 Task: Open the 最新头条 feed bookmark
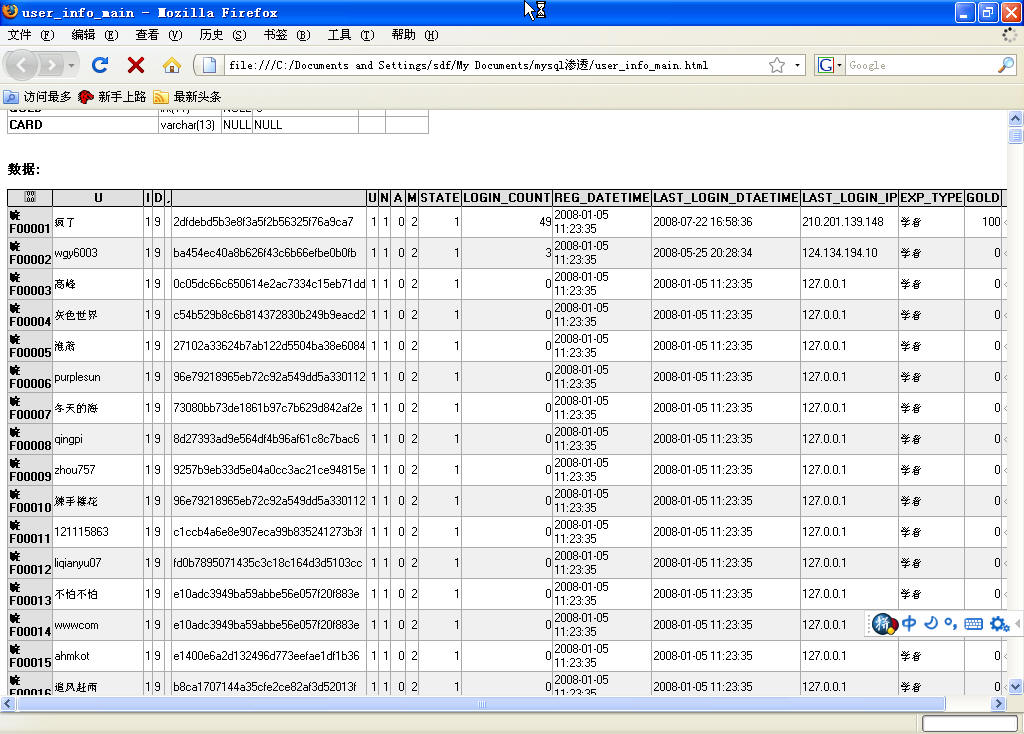187,97
